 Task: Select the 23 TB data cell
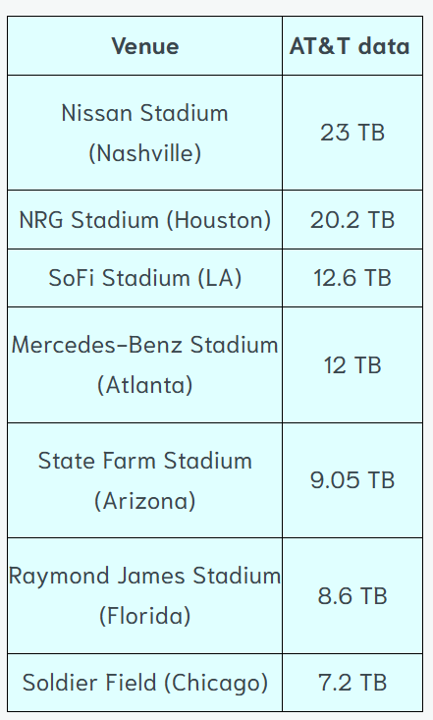[x=352, y=133]
